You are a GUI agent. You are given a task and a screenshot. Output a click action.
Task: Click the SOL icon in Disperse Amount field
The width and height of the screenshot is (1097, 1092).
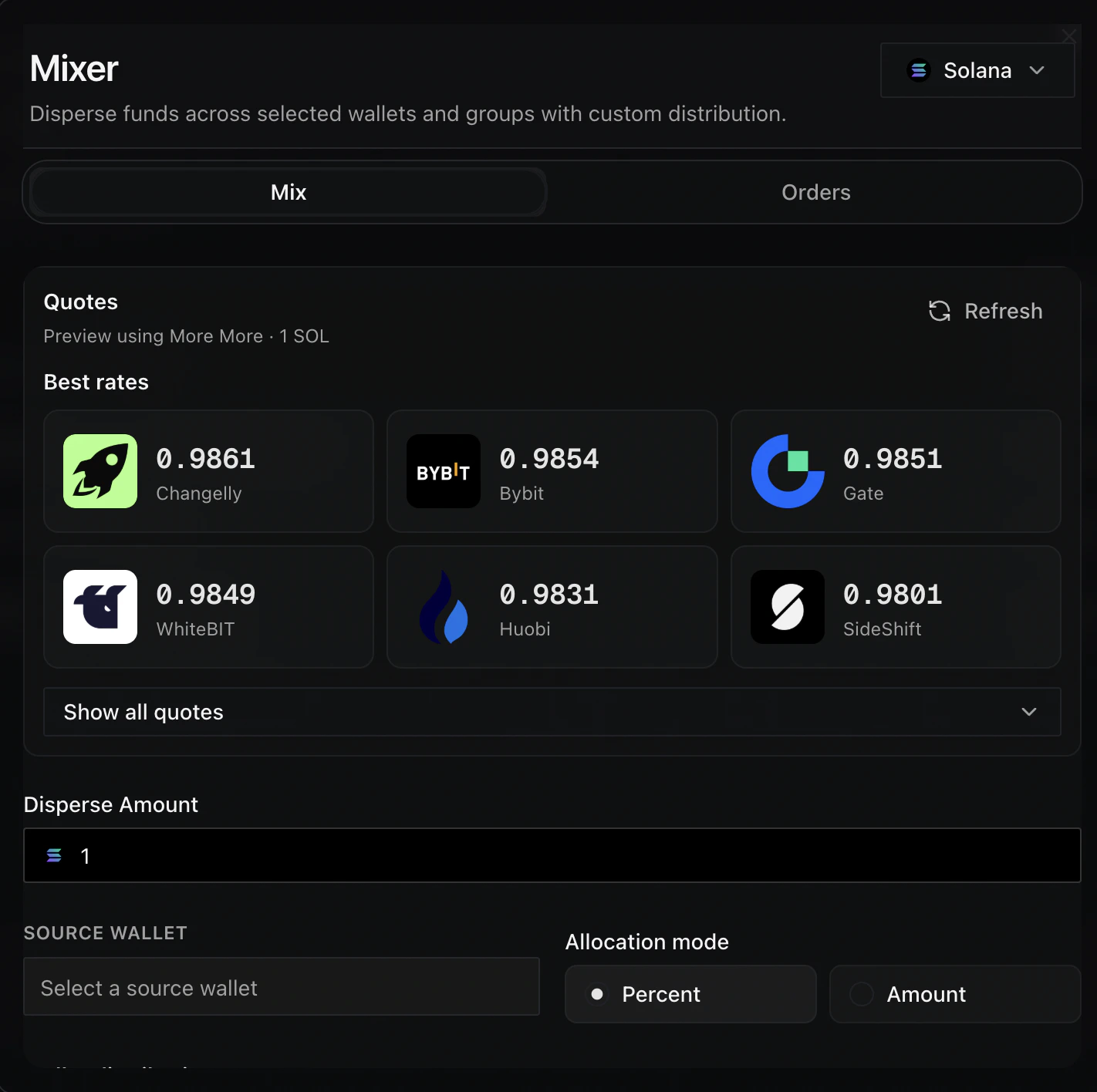[x=54, y=855]
